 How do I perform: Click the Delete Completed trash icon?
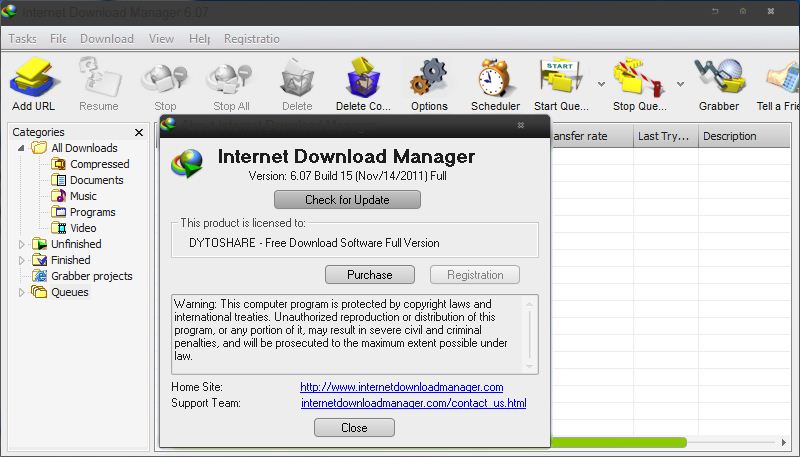[x=363, y=78]
